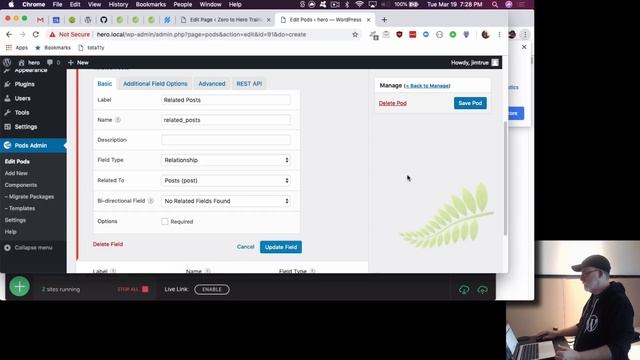Switch to the Advanced tab
640x360 pixels.
pos(212,84)
